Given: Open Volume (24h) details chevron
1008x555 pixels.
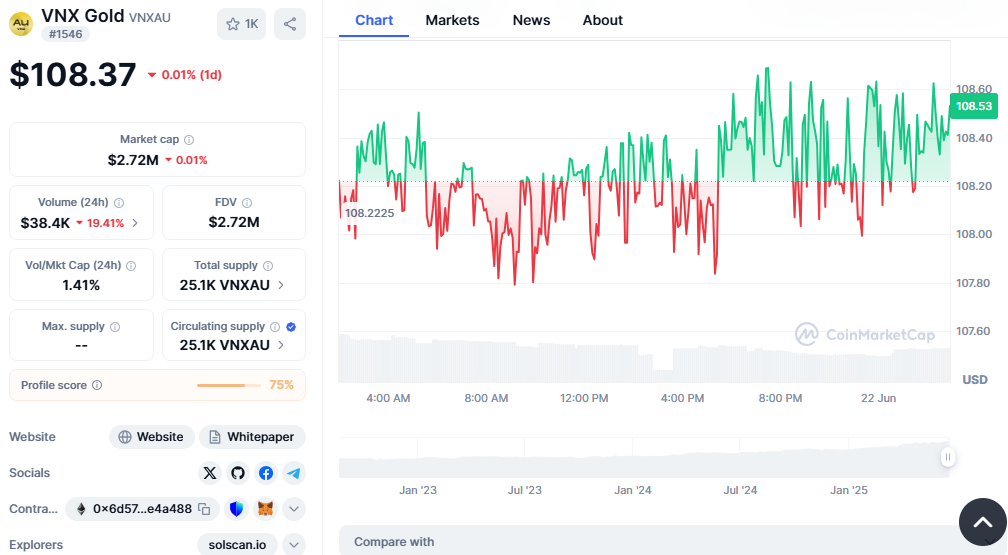Looking at the screenshot, I should (135, 223).
